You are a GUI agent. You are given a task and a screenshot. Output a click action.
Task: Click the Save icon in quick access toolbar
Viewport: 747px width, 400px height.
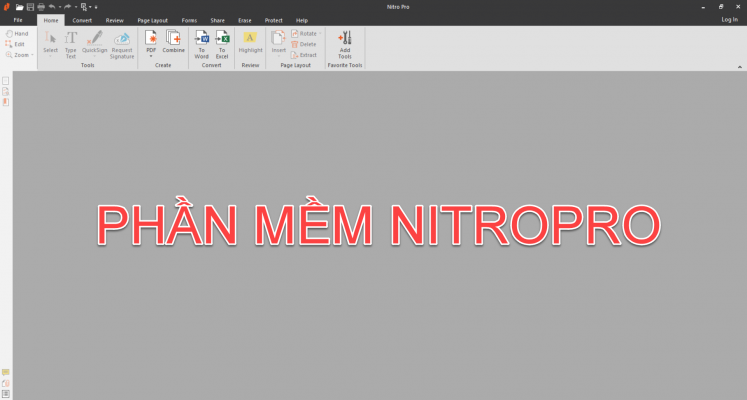click(x=29, y=6)
